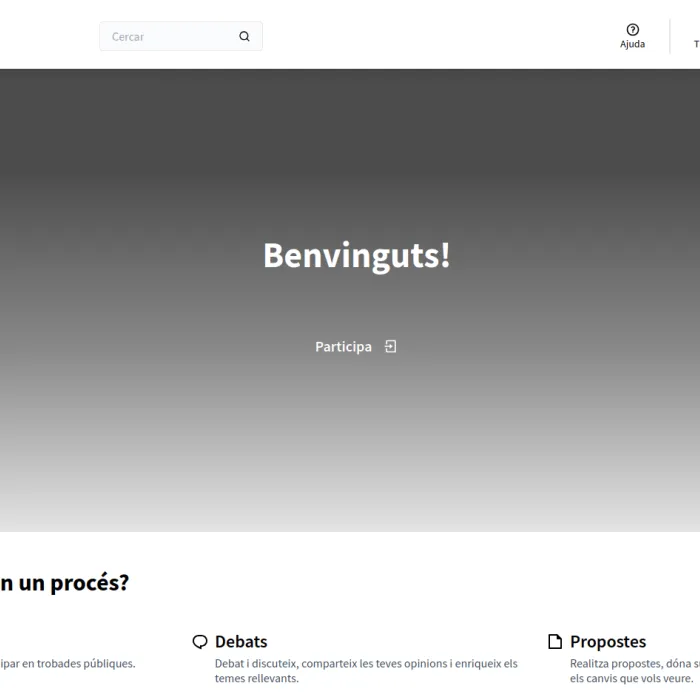This screenshot has width=700, height=700.
Task: Click the Debats speech bubble icon
Action: coord(200,642)
